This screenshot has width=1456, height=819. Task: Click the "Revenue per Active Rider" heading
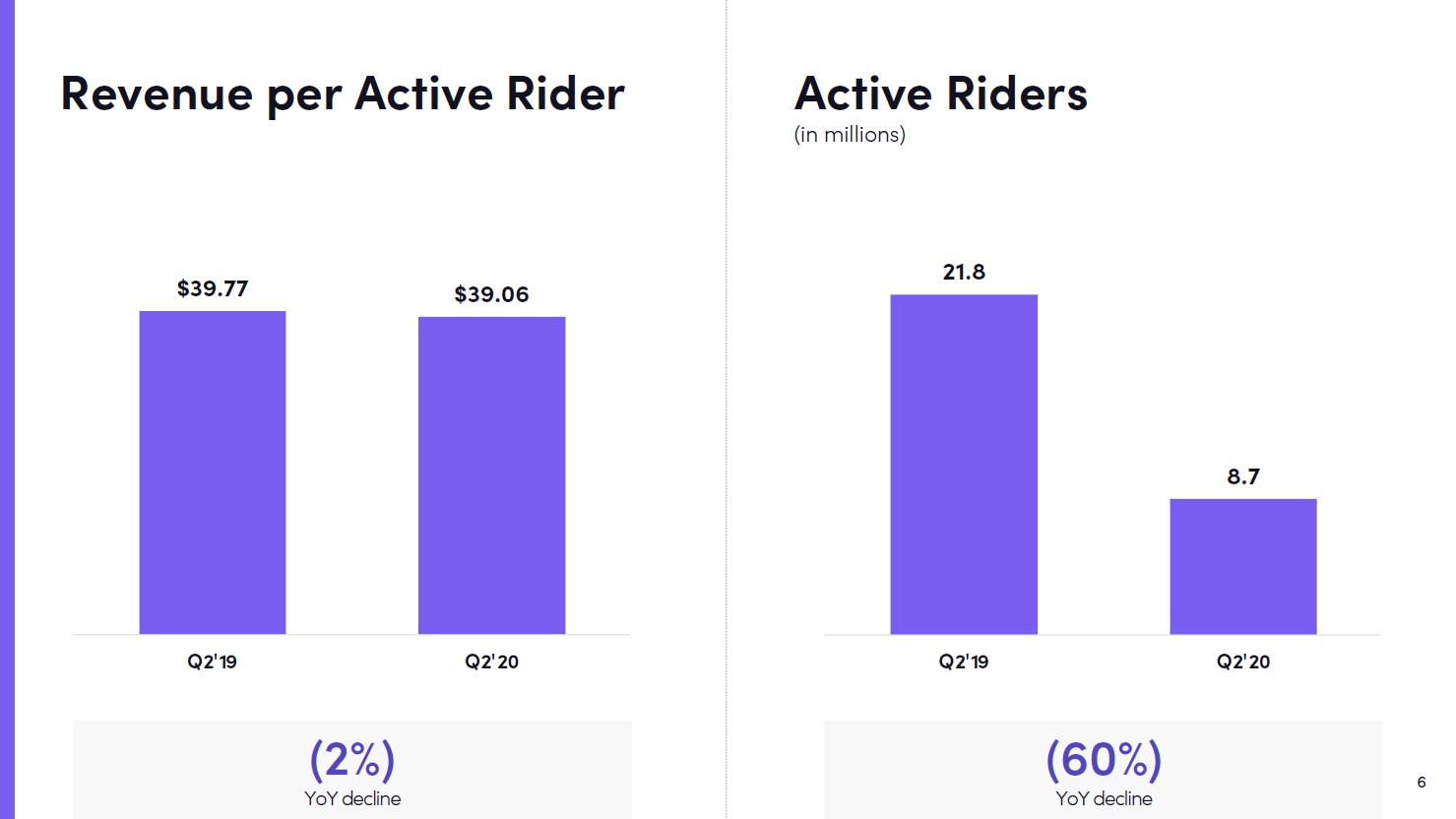point(343,94)
